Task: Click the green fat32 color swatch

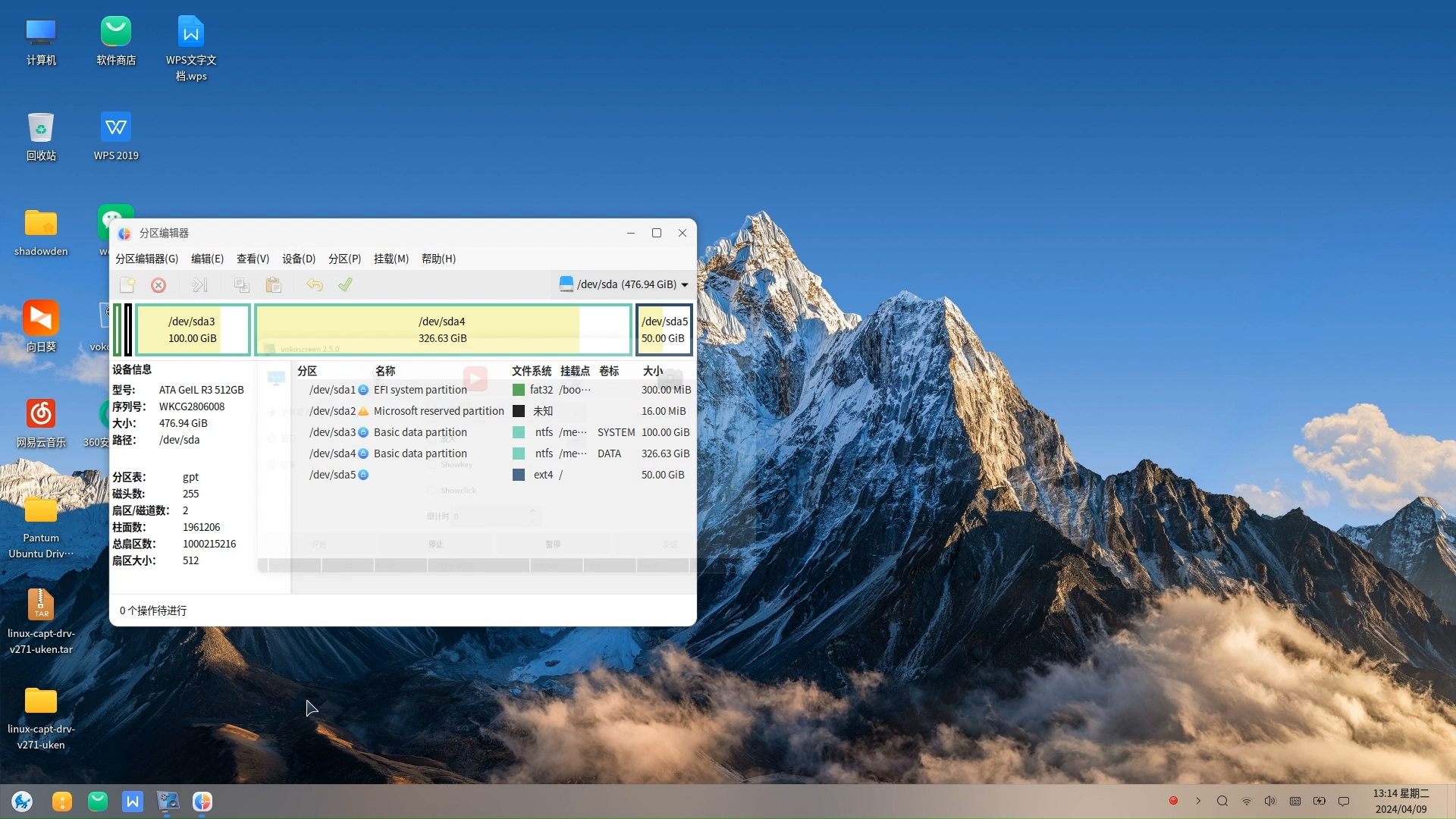Action: tap(519, 390)
